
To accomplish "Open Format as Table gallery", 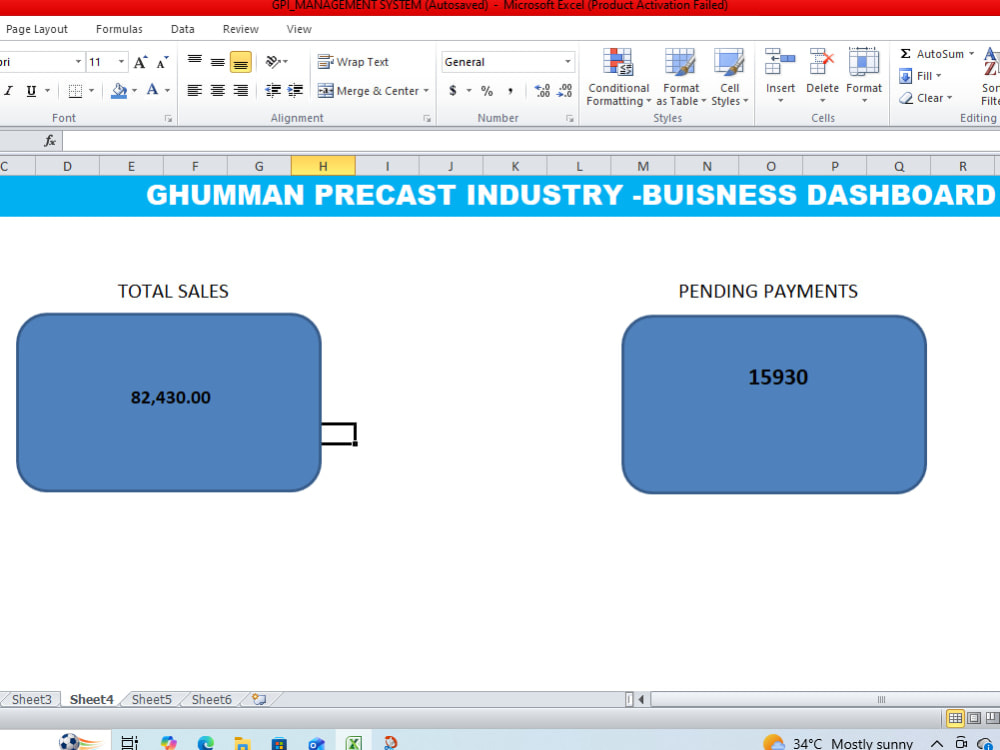I will (x=680, y=77).
